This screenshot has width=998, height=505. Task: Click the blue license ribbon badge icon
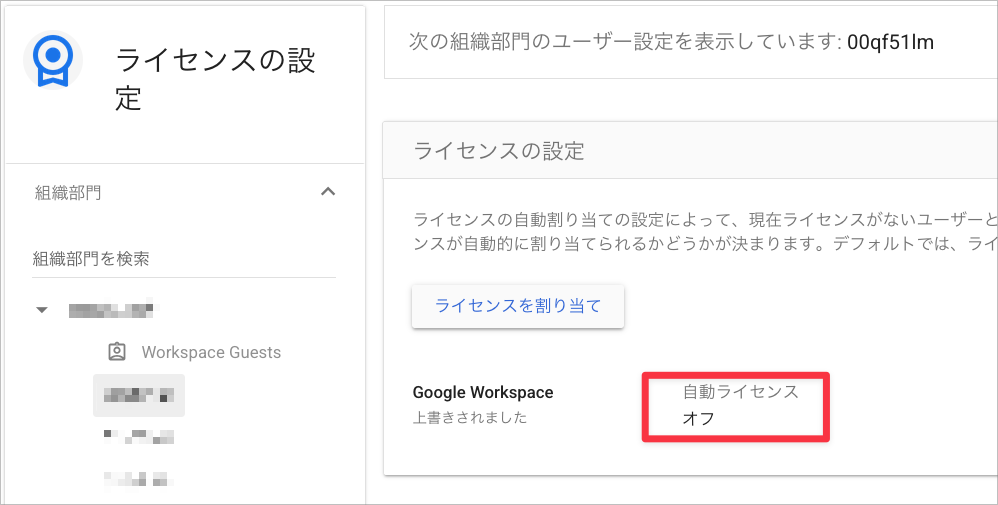[x=53, y=60]
